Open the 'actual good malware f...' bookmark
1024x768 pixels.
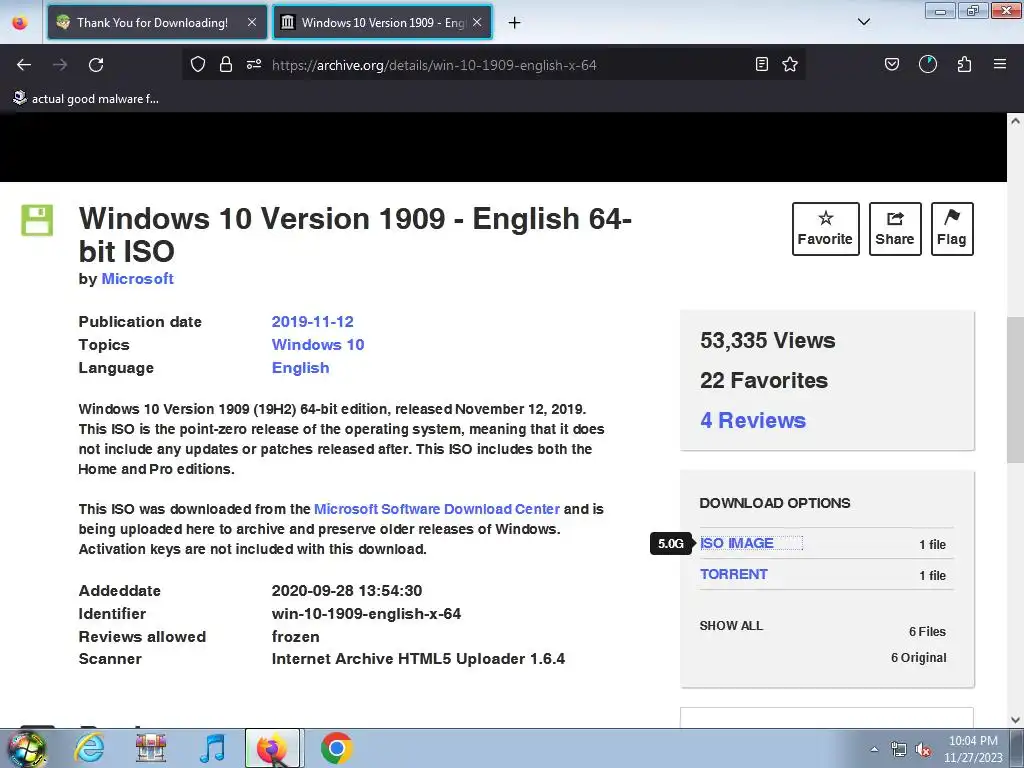pos(86,99)
